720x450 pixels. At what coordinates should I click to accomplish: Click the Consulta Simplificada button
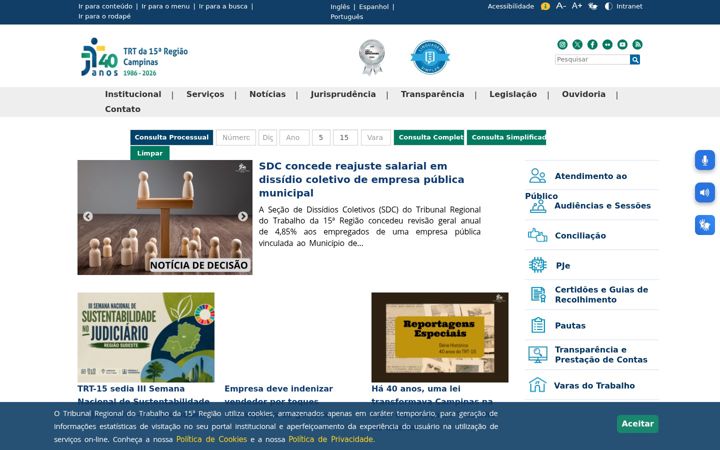tap(506, 137)
